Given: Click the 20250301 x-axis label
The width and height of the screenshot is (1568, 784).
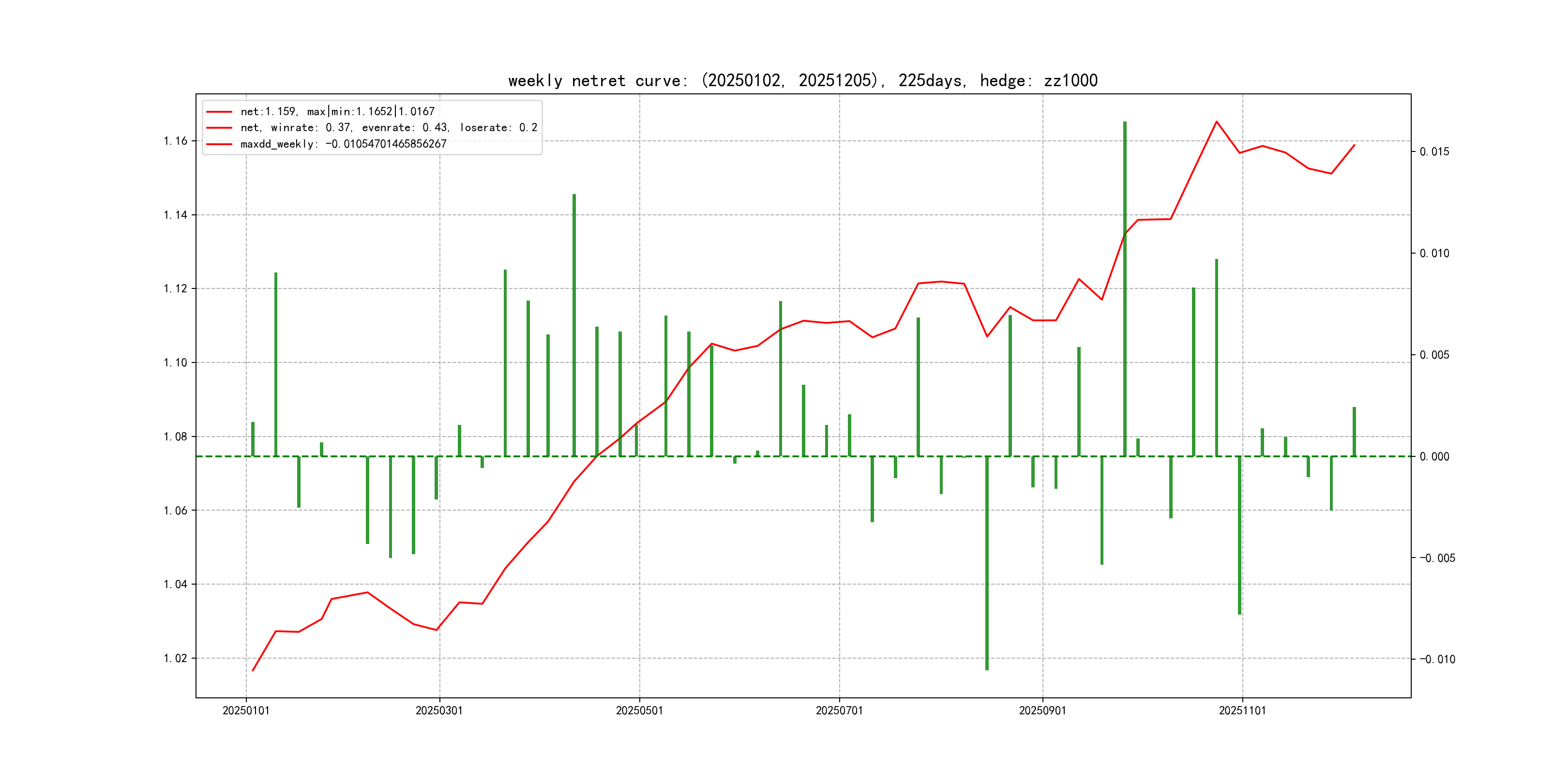Looking at the screenshot, I should tap(439, 710).
